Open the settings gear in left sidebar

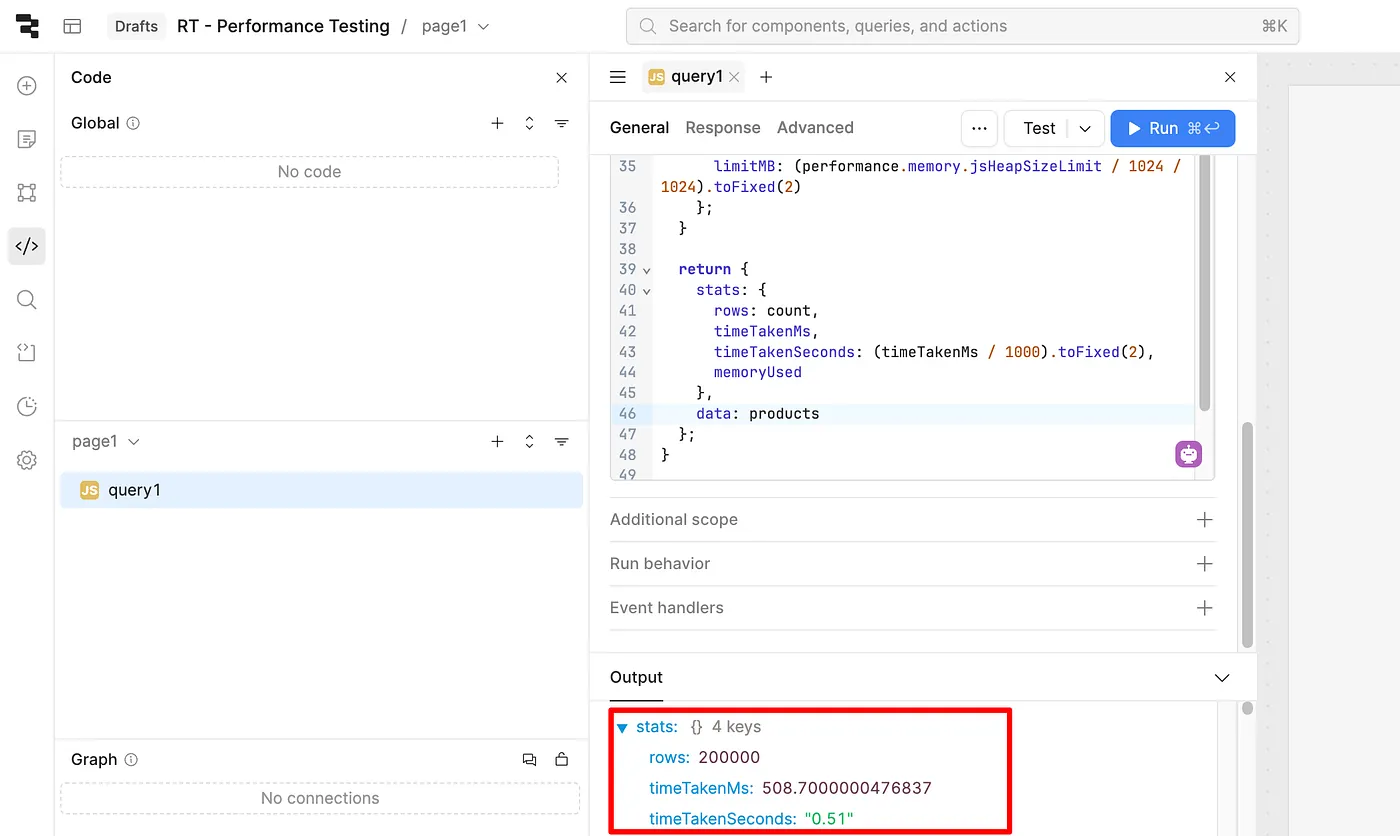(27, 460)
